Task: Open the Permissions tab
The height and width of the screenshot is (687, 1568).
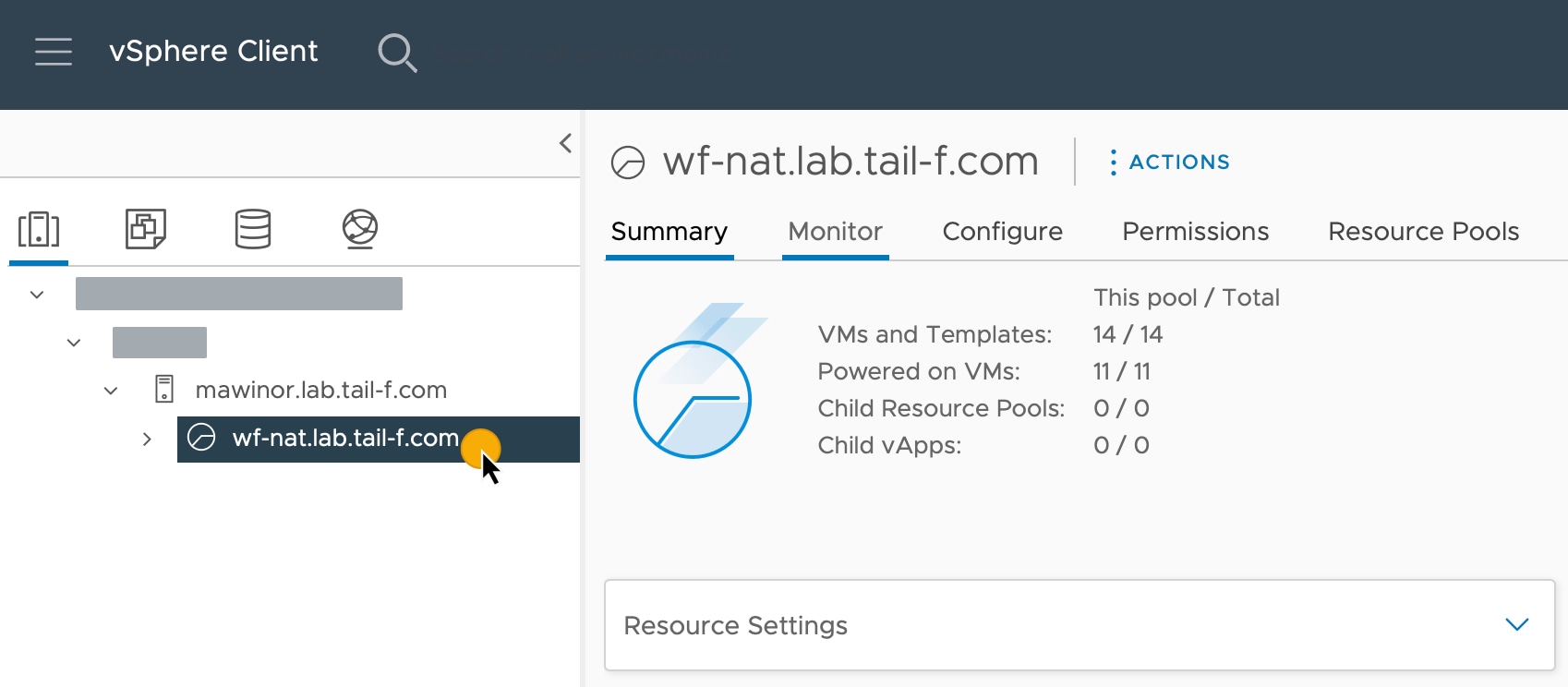Action: point(1195,232)
